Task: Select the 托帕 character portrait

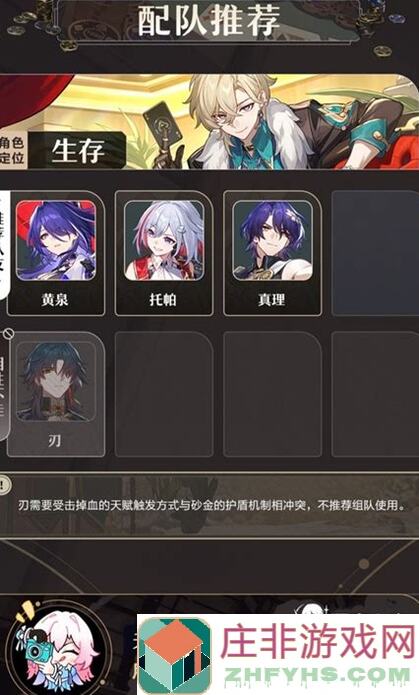Action: point(164,240)
